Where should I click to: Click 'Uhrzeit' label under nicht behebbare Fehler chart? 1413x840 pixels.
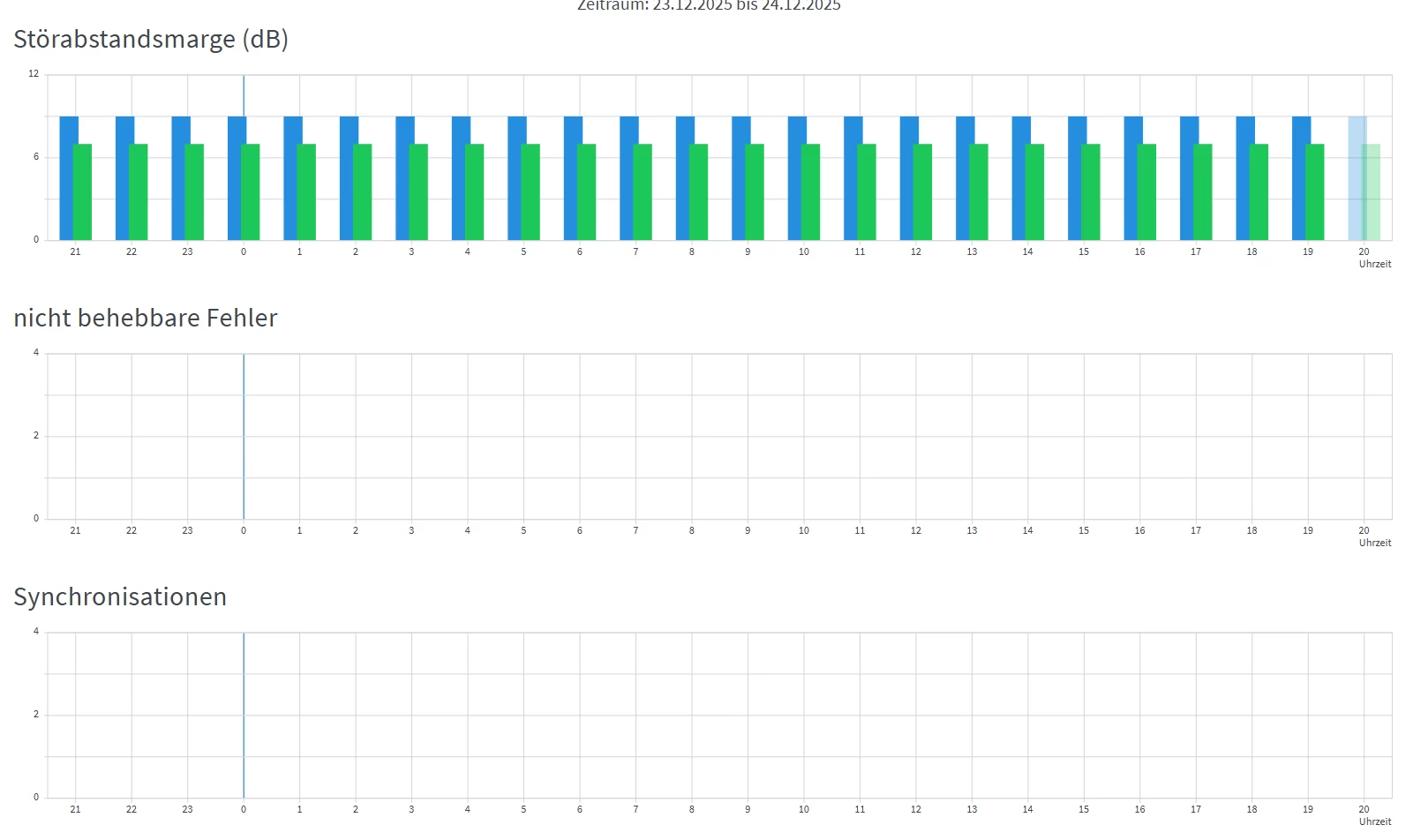(x=1375, y=543)
